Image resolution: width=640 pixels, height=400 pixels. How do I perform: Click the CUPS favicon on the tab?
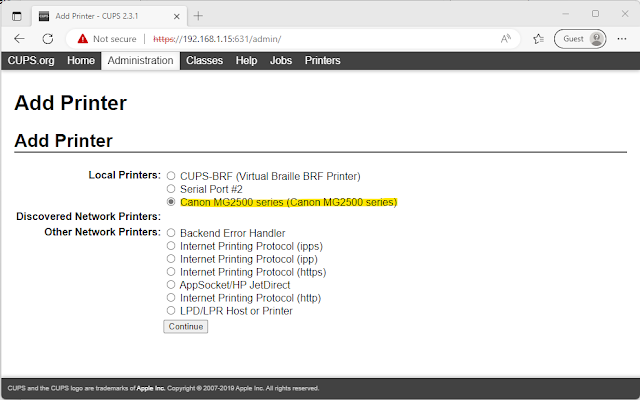click(44, 16)
